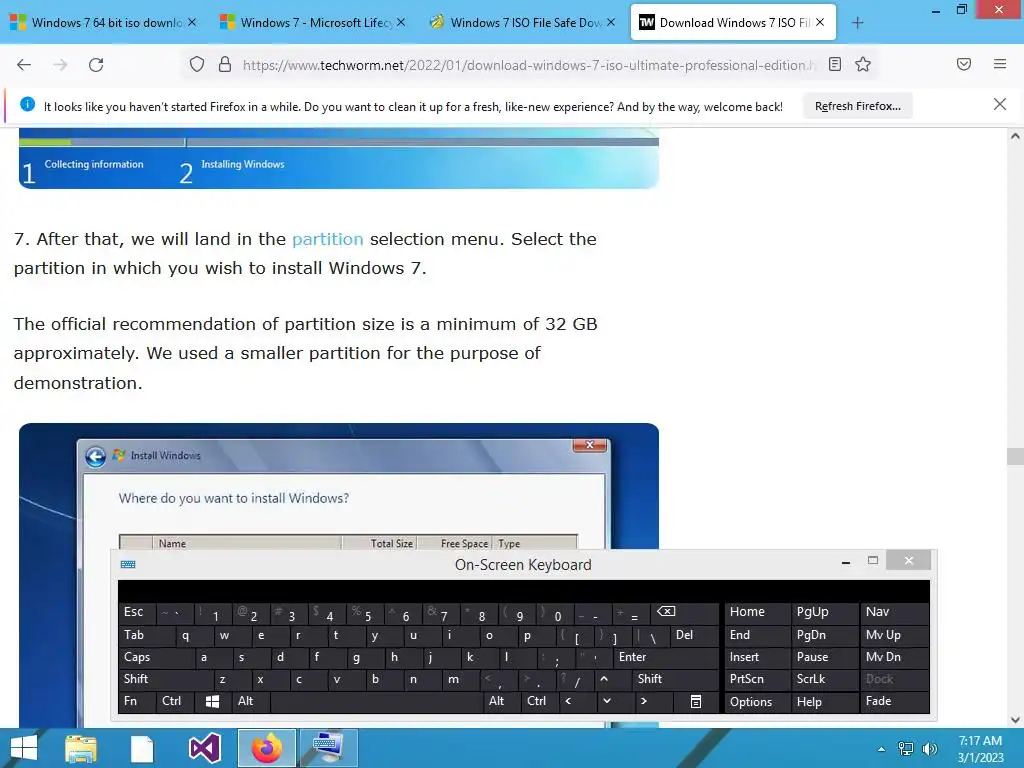Viewport: 1024px width, 768px height.
Task: Save to Pocket icon in toolbar
Action: (964, 65)
